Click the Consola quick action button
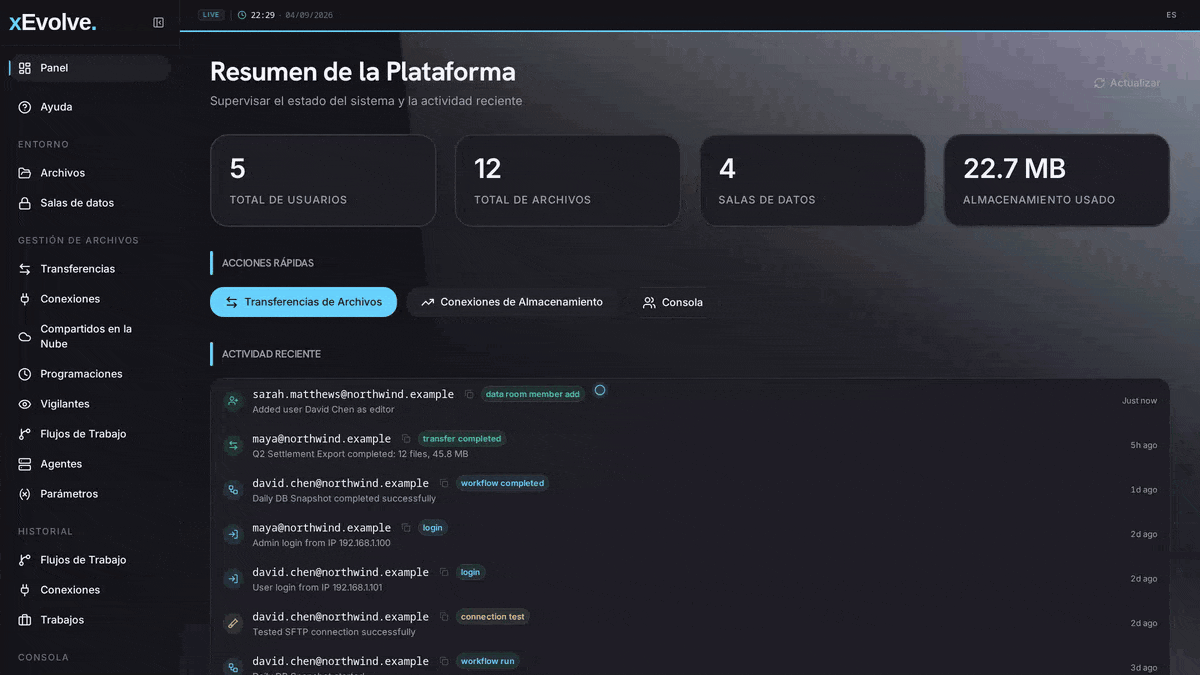Image resolution: width=1200 pixels, height=675 pixels. pos(673,302)
